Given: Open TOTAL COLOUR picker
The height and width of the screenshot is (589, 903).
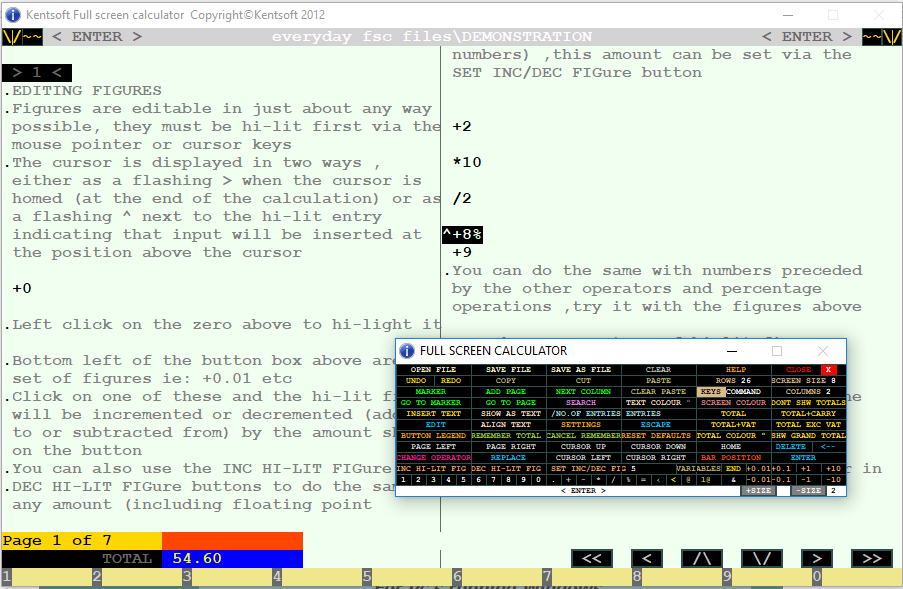Looking at the screenshot, I should 734,435.
